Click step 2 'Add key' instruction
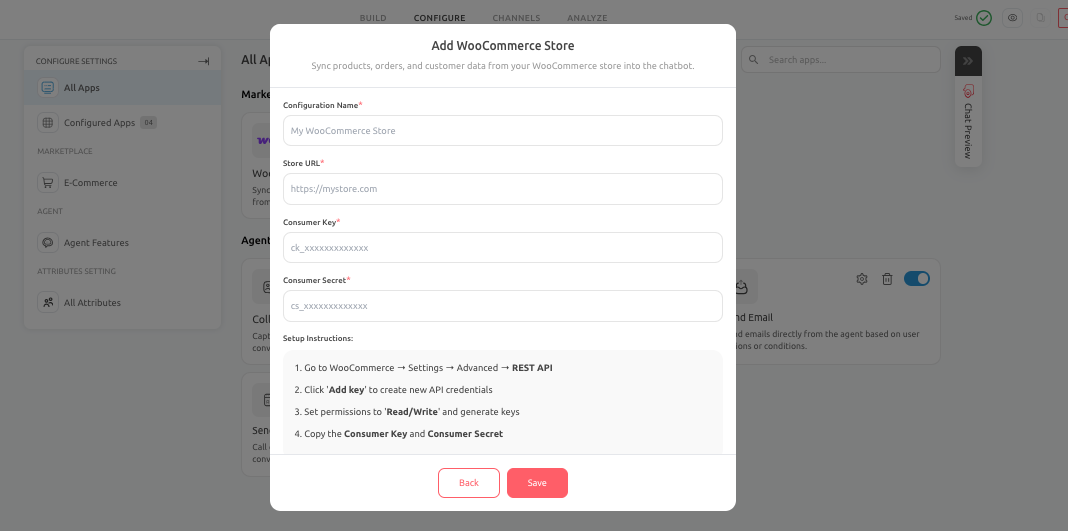This screenshot has width=1068, height=531. pos(394,390)
